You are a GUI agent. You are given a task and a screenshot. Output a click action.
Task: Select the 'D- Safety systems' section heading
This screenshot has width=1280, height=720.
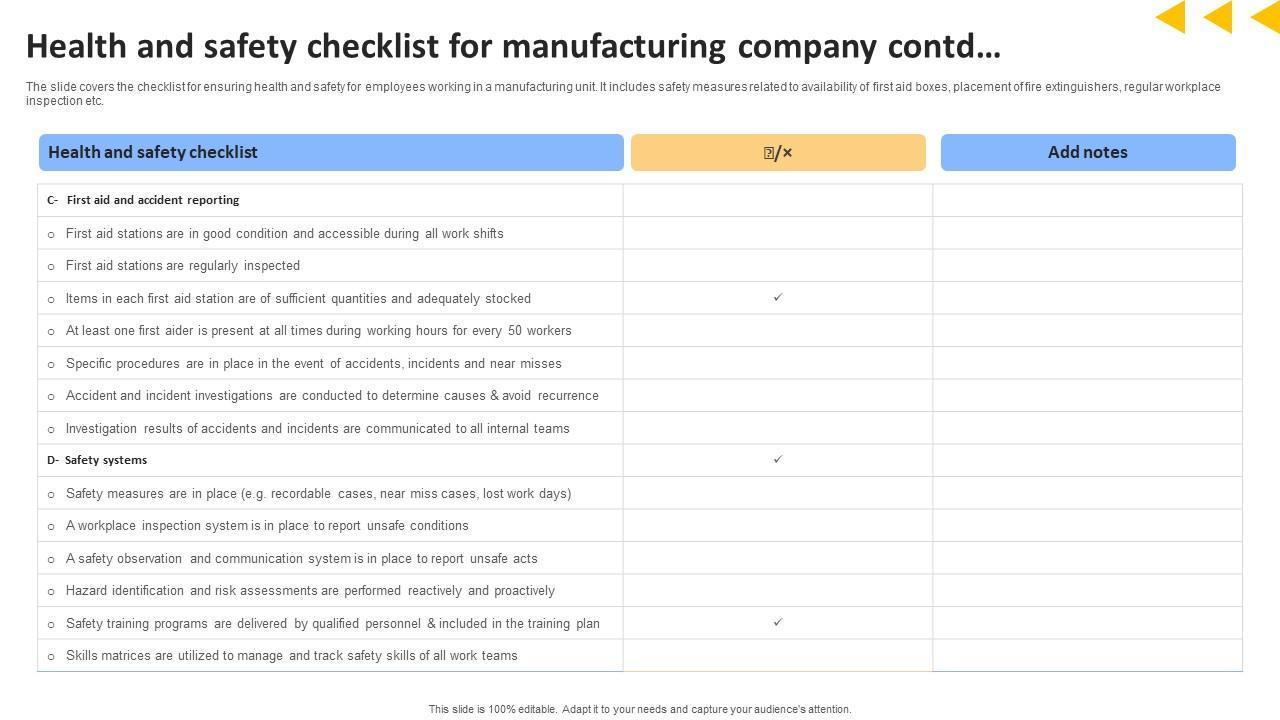point(97,460)
